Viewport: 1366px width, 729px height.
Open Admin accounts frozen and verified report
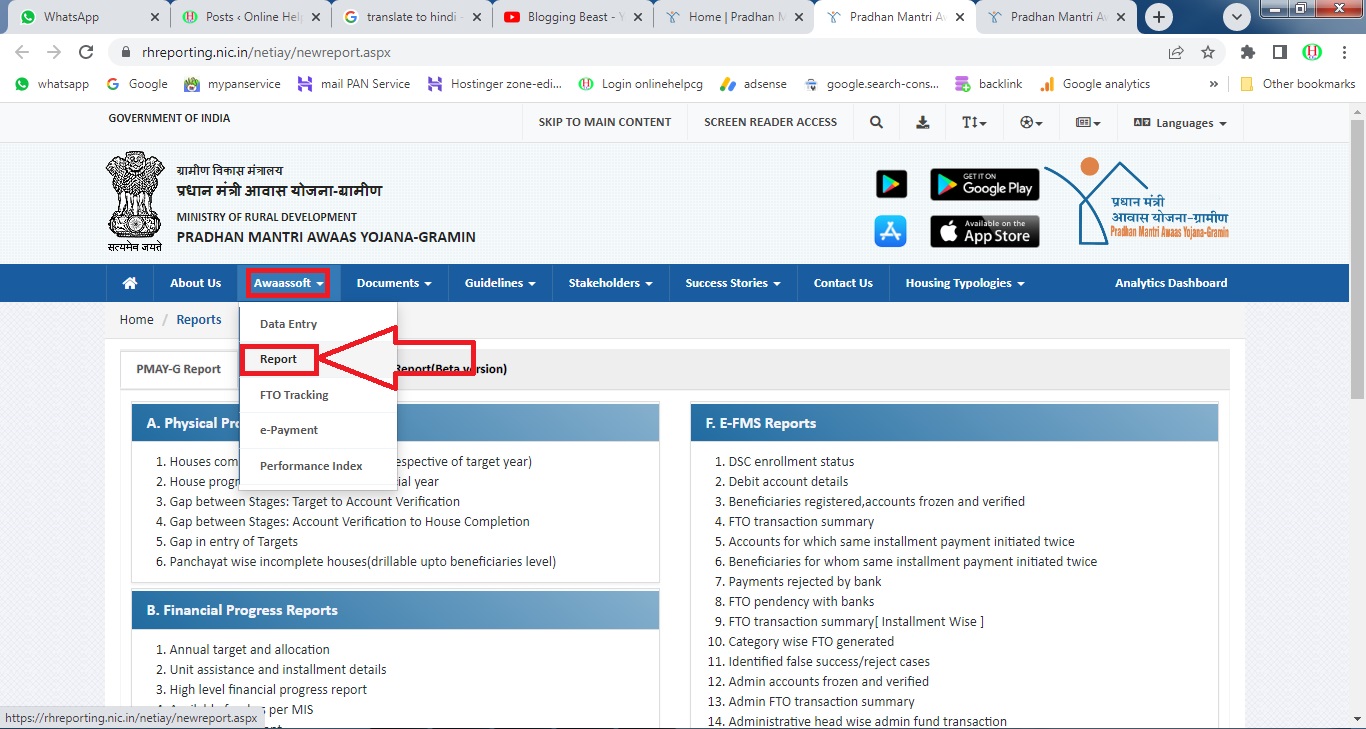point(828,682)
